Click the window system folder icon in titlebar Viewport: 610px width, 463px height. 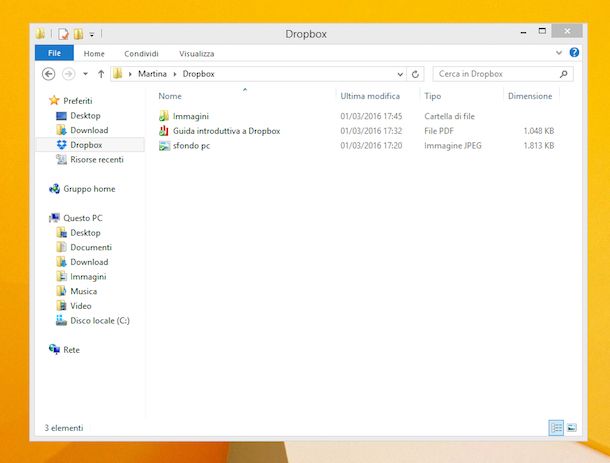point(40,34)
